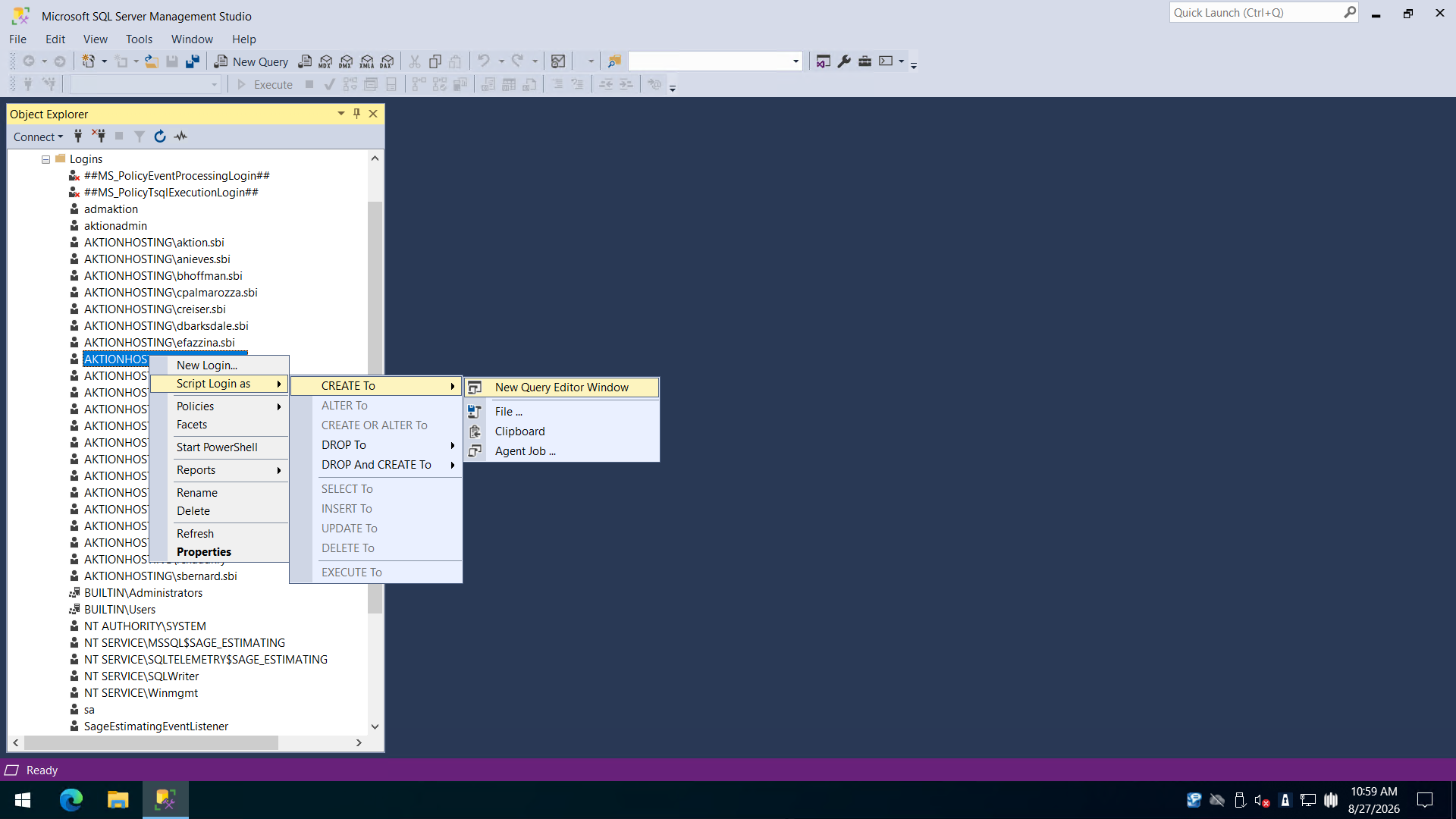Click the Solution Explorer icon near wrench
1456x819 pixels.
(823, 61)
